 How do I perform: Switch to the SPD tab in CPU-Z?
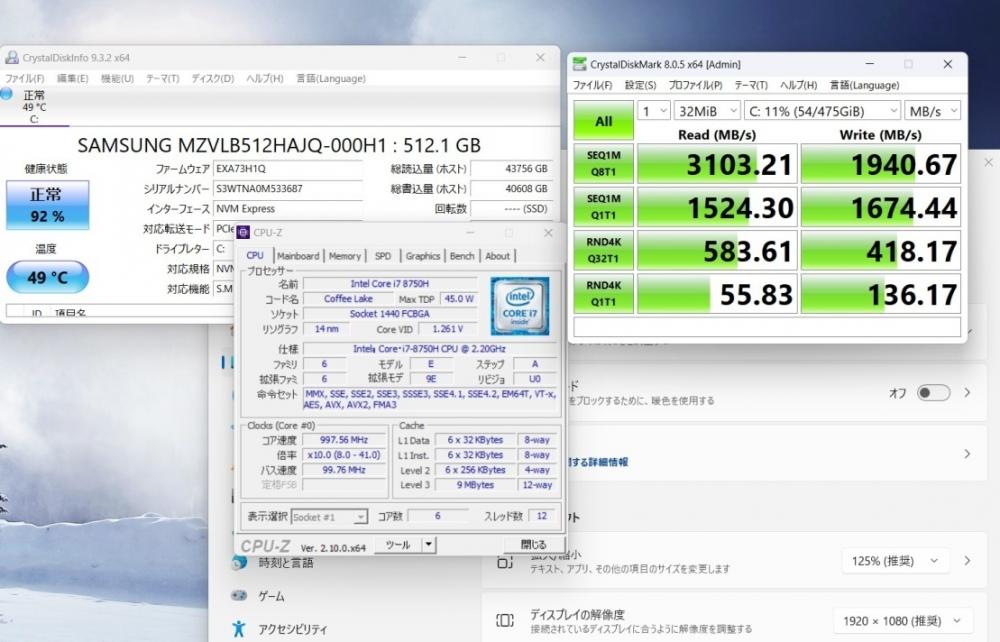[383, 256]
